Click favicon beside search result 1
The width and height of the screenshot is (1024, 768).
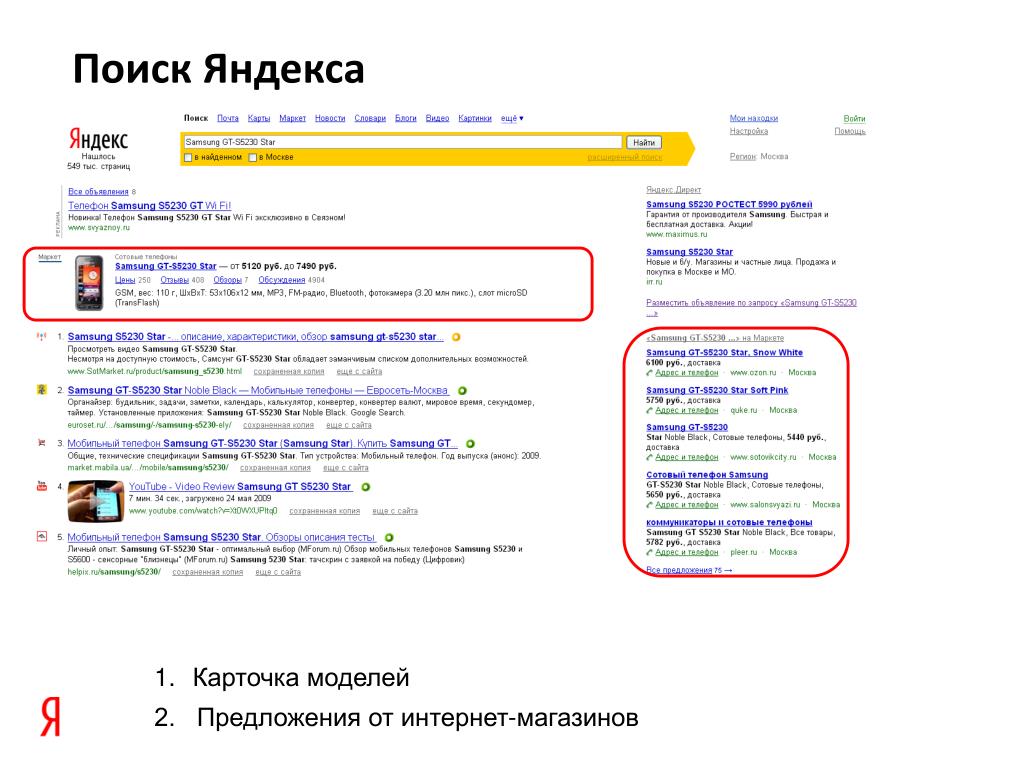(x=42, y=337)
